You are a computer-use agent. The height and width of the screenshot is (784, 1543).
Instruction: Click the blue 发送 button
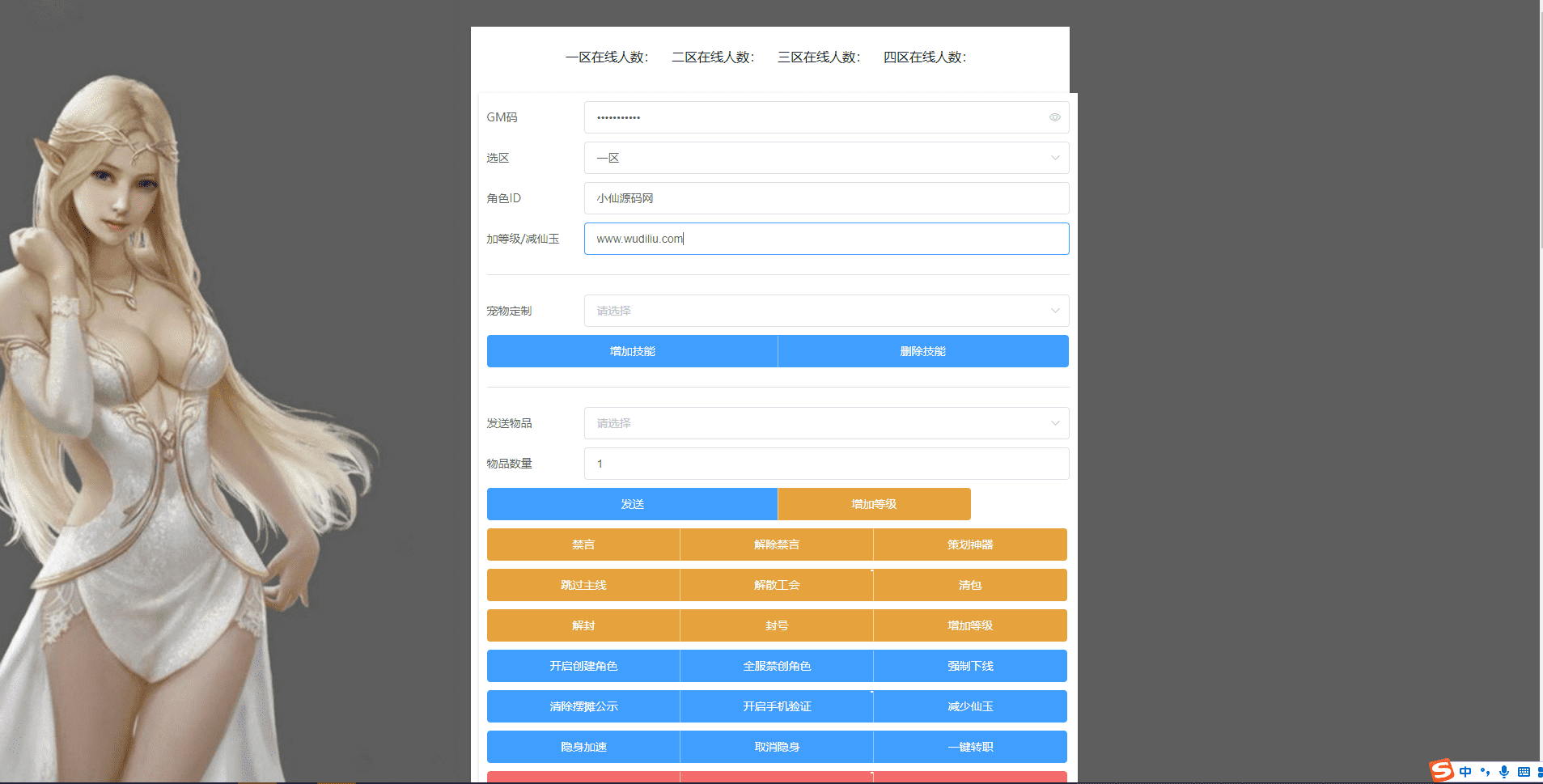(x=632, y=504)
